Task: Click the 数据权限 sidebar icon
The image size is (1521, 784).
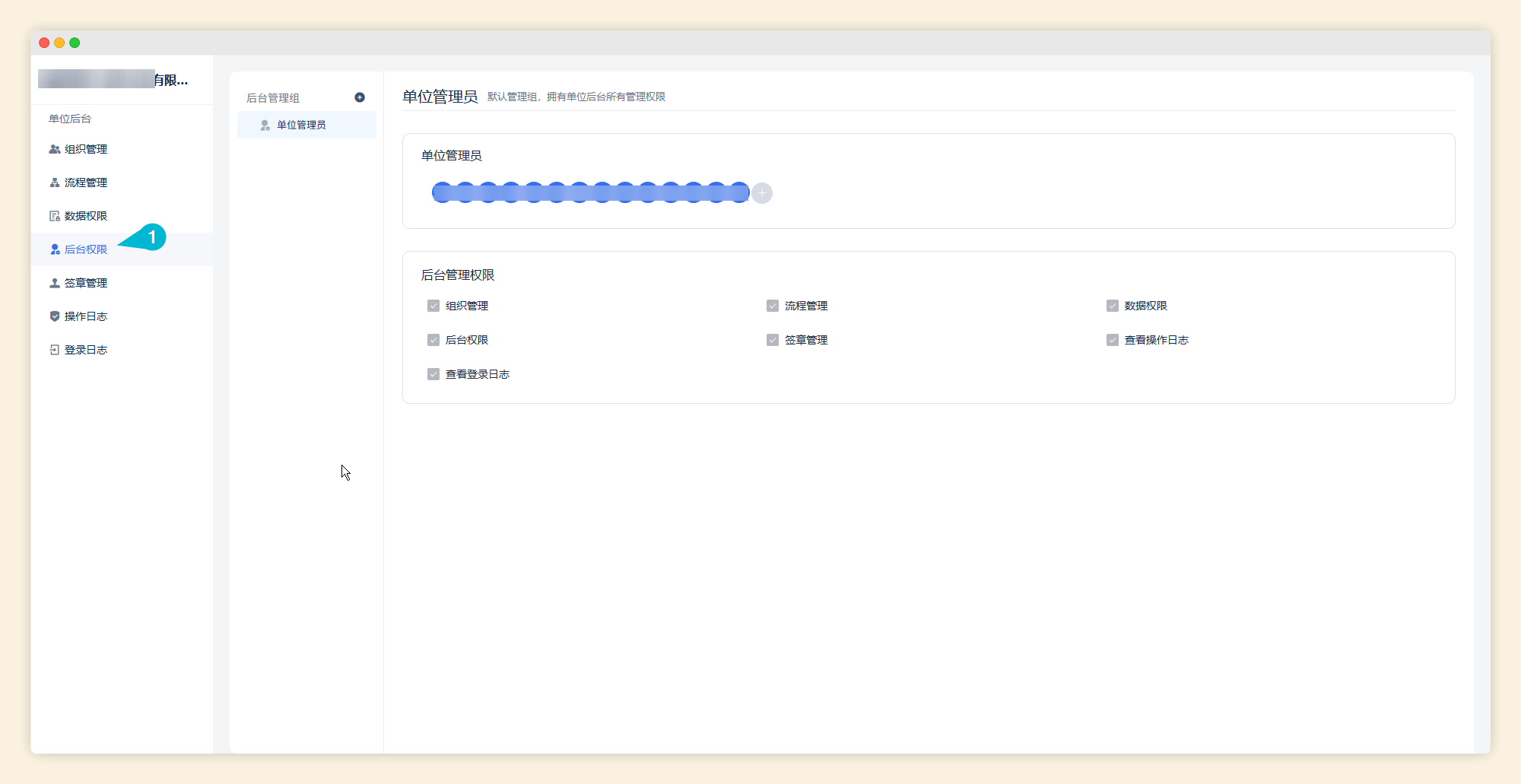Action: click(55, 216)
